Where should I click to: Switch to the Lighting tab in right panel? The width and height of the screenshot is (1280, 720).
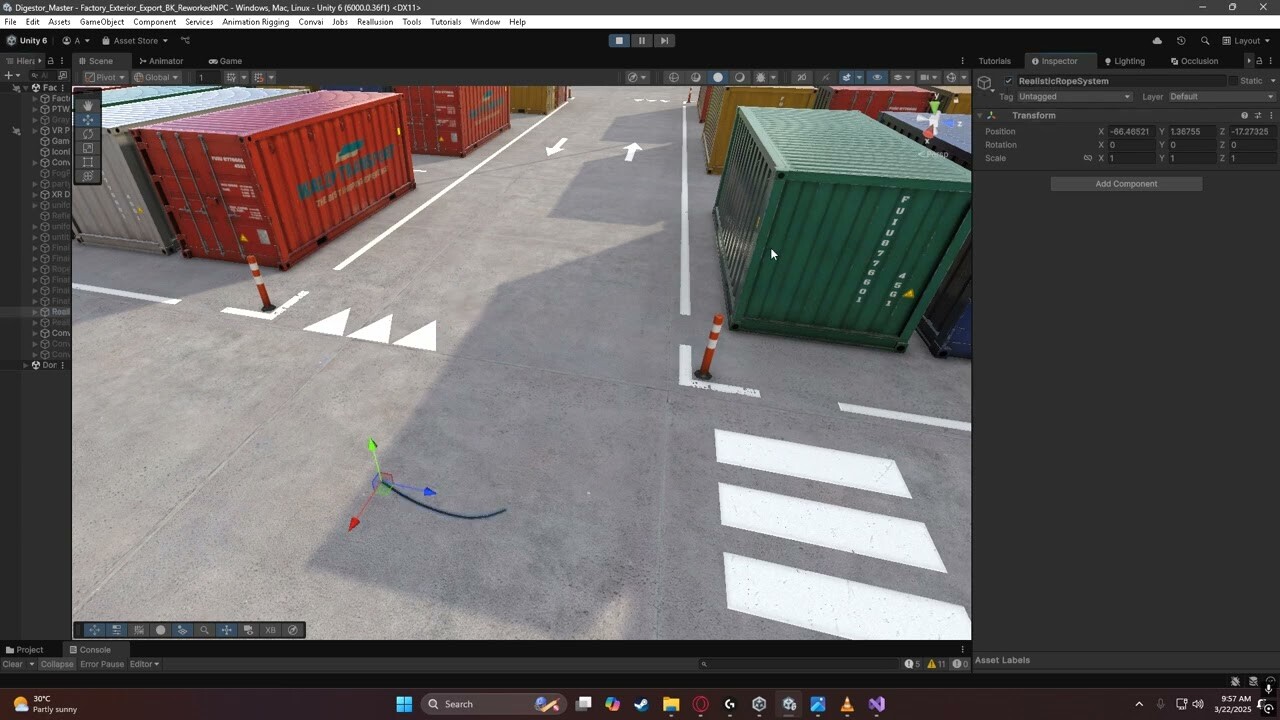tap(1124, 61)
